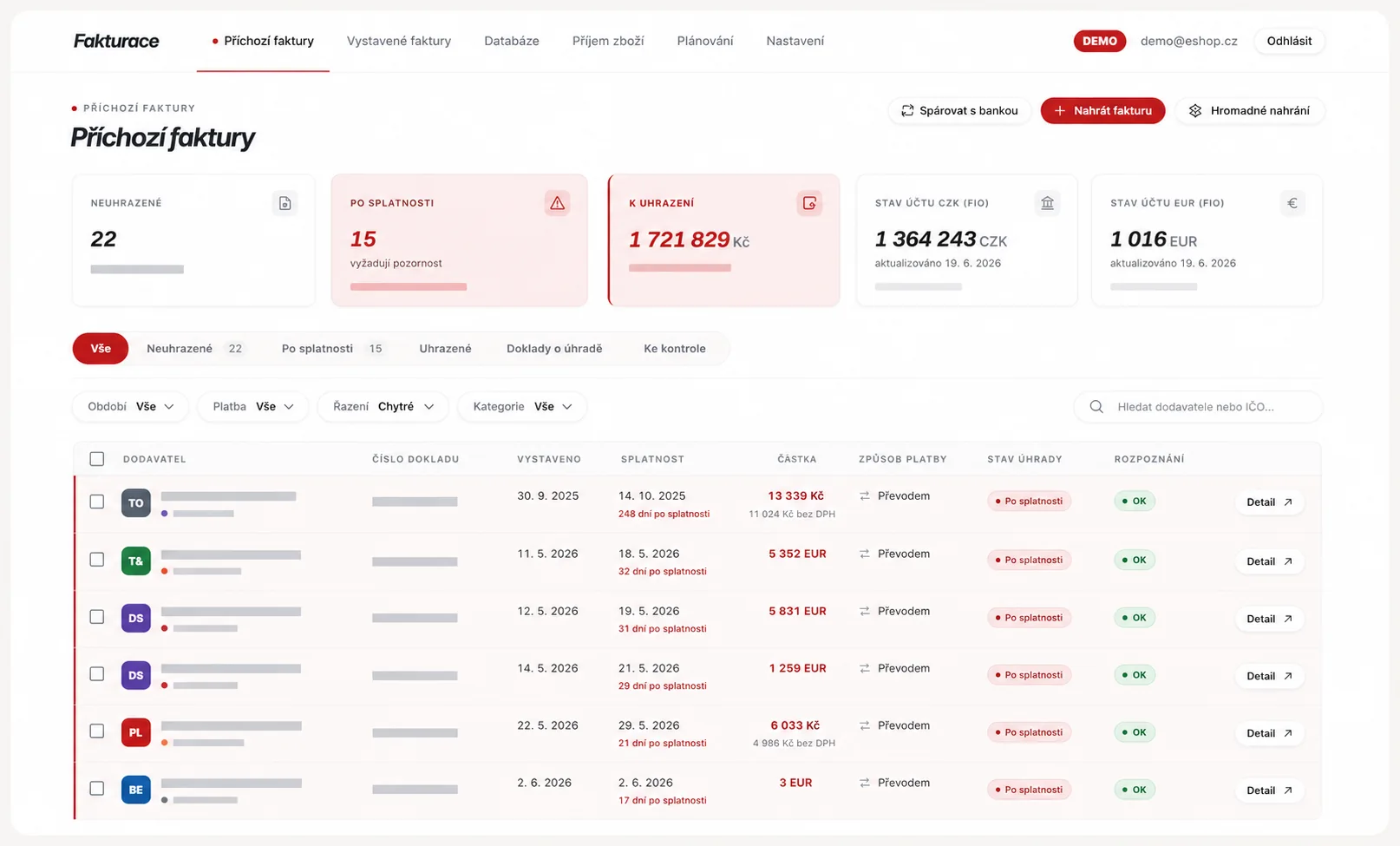
Task: Sort by the Splatnost column header
Action: point(652,459)
